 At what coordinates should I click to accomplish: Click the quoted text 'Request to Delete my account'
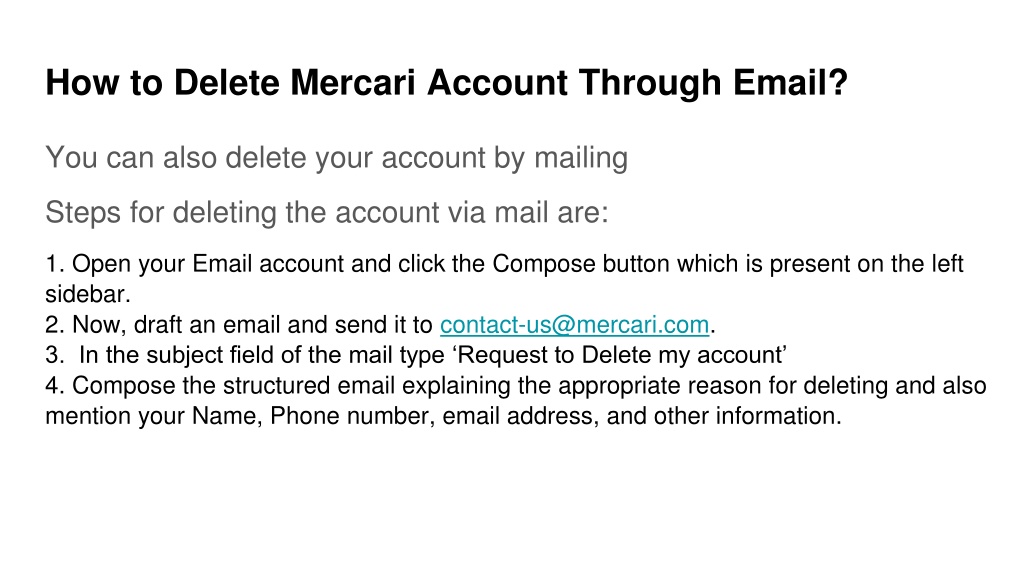pos(619,355)
